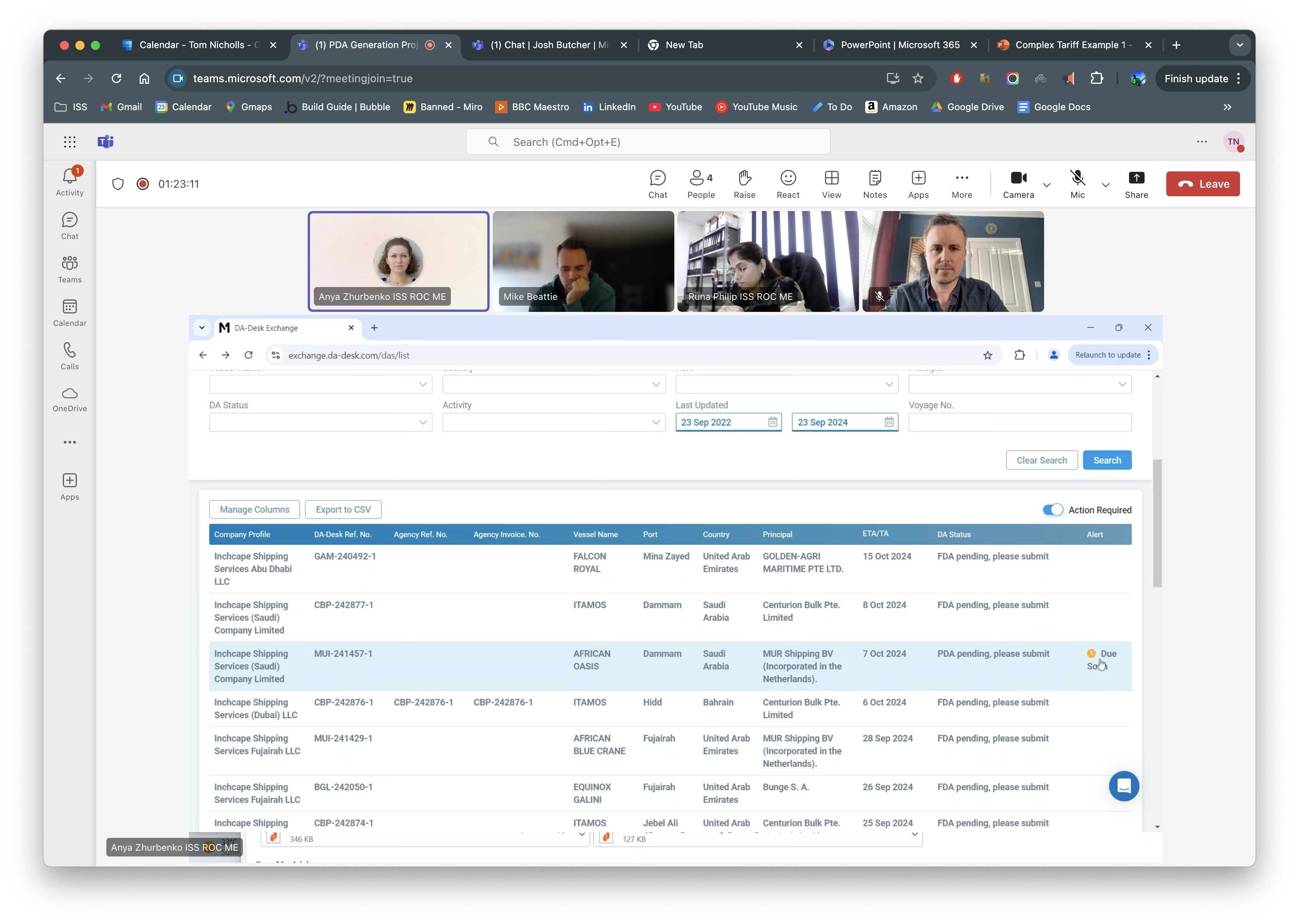Open OneDrive in Teams left sidebar
This screenshot has width=1299, height=924.
point(69,400)
